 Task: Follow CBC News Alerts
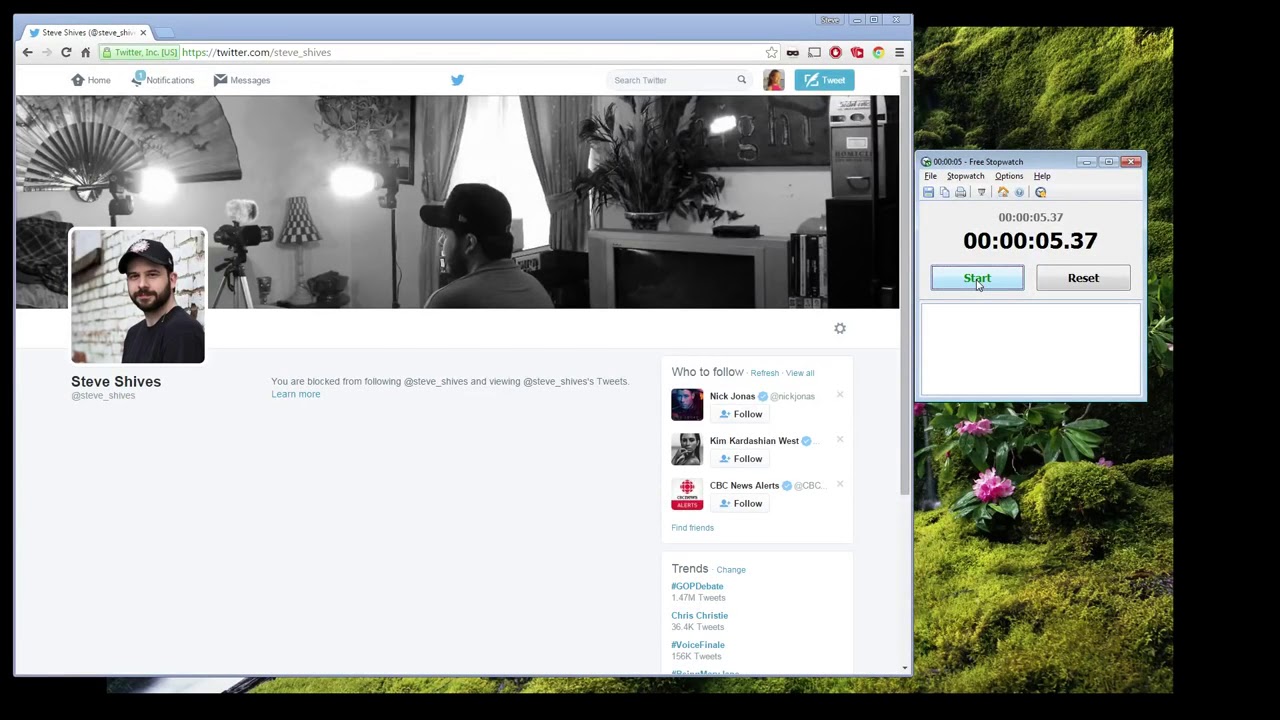(x=740, y=504)
